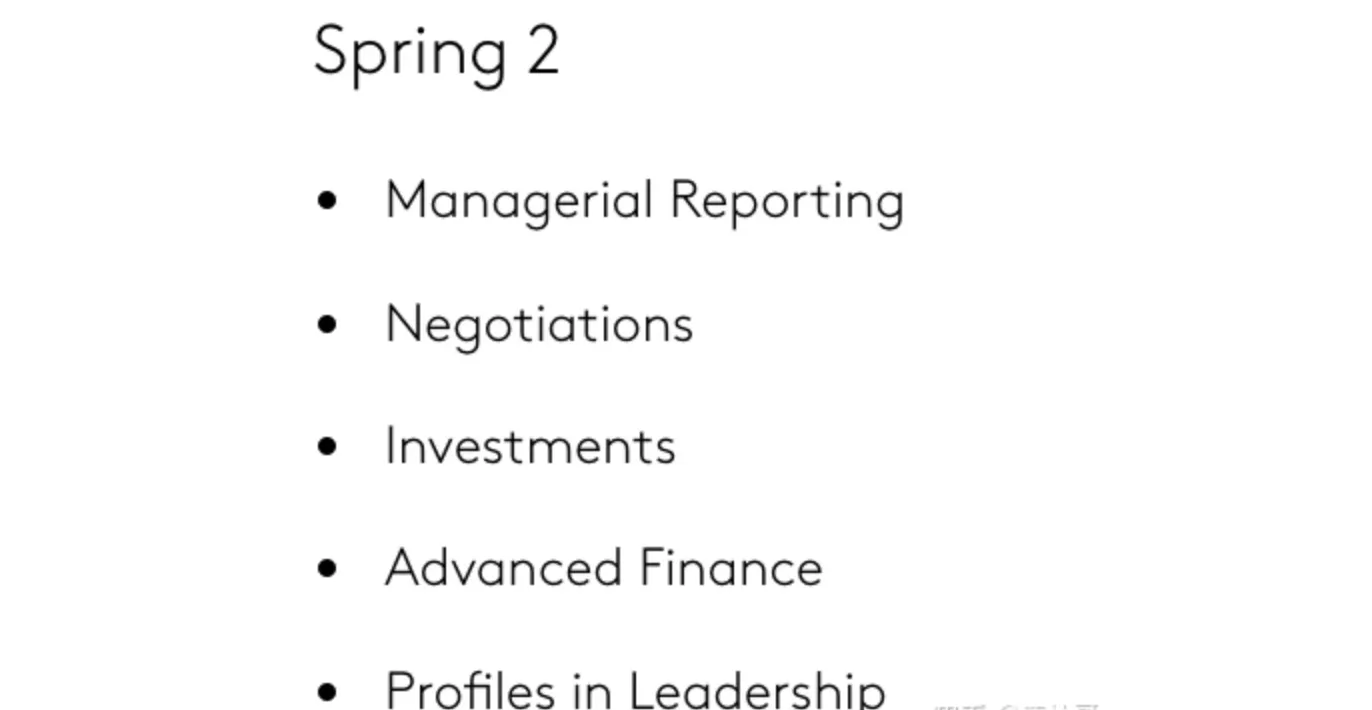The image size is (1372, 710).
Task: Click the capital N in Negotiations
Action: click(401, 324)
